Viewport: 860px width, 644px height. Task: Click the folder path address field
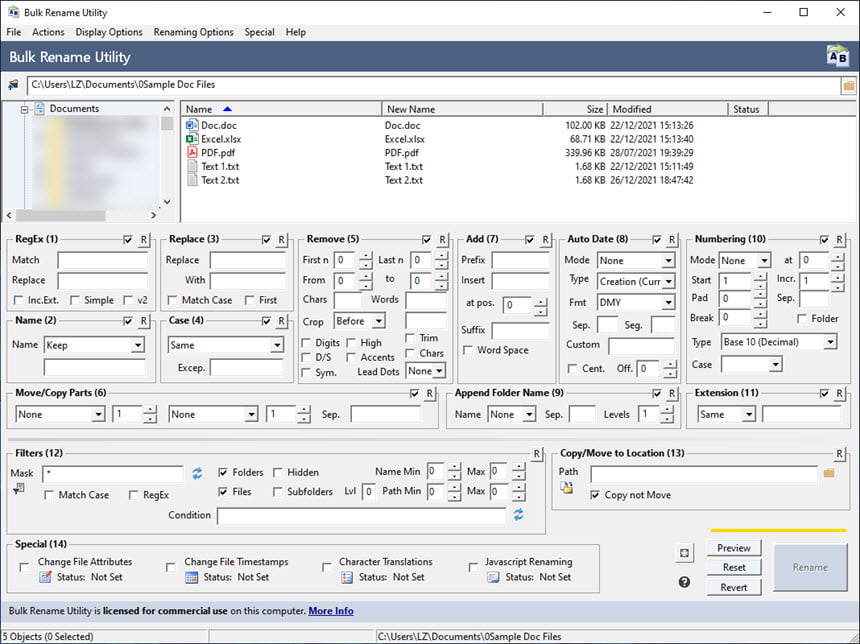point(433,85)
